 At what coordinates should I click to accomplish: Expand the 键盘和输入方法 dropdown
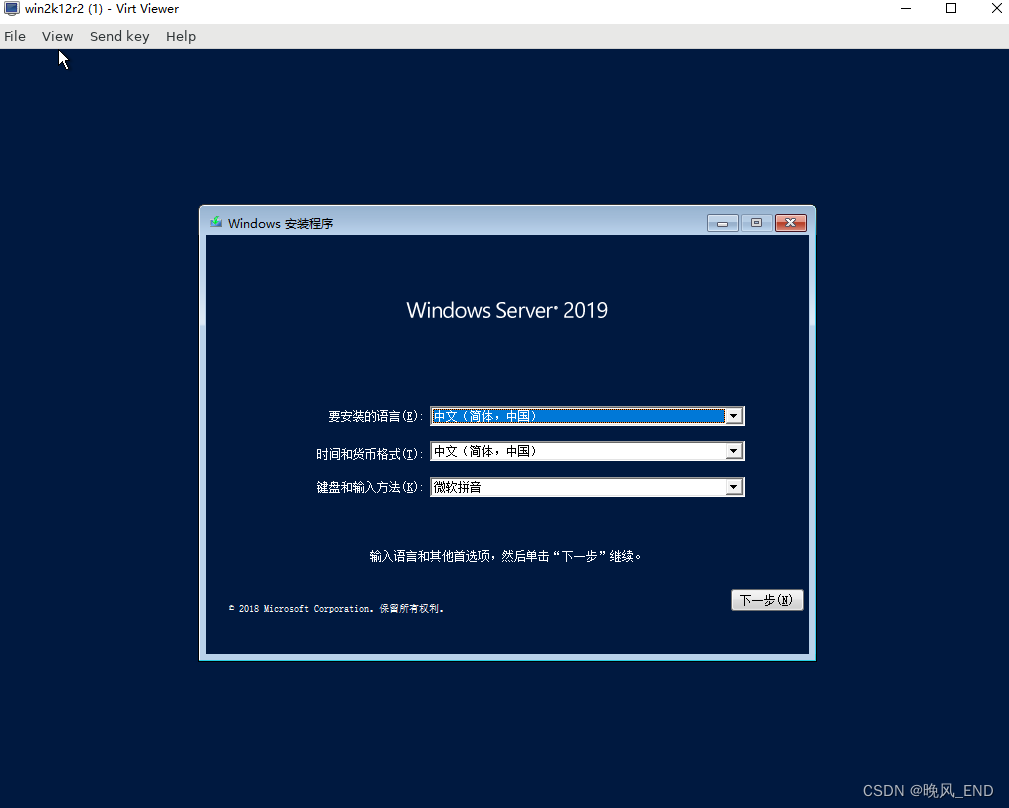[735, 487]
